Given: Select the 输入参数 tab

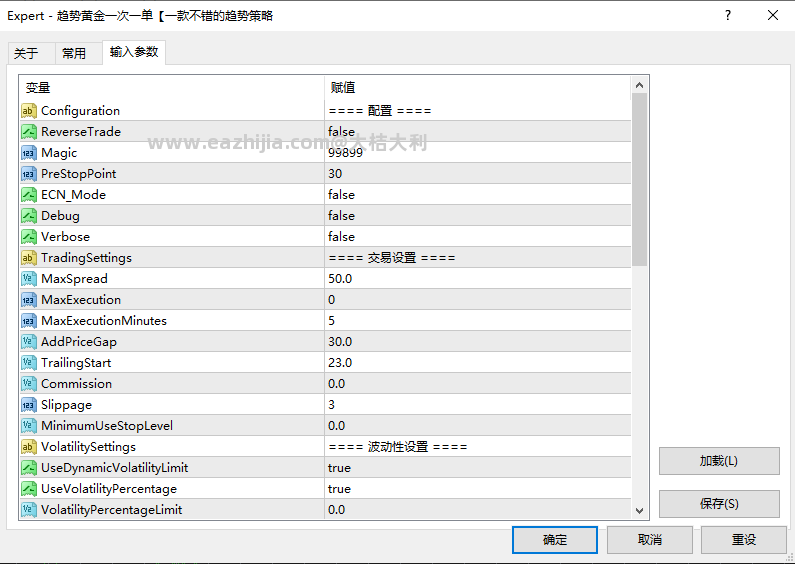Looking at the screenshot, I should click(134, 52).
